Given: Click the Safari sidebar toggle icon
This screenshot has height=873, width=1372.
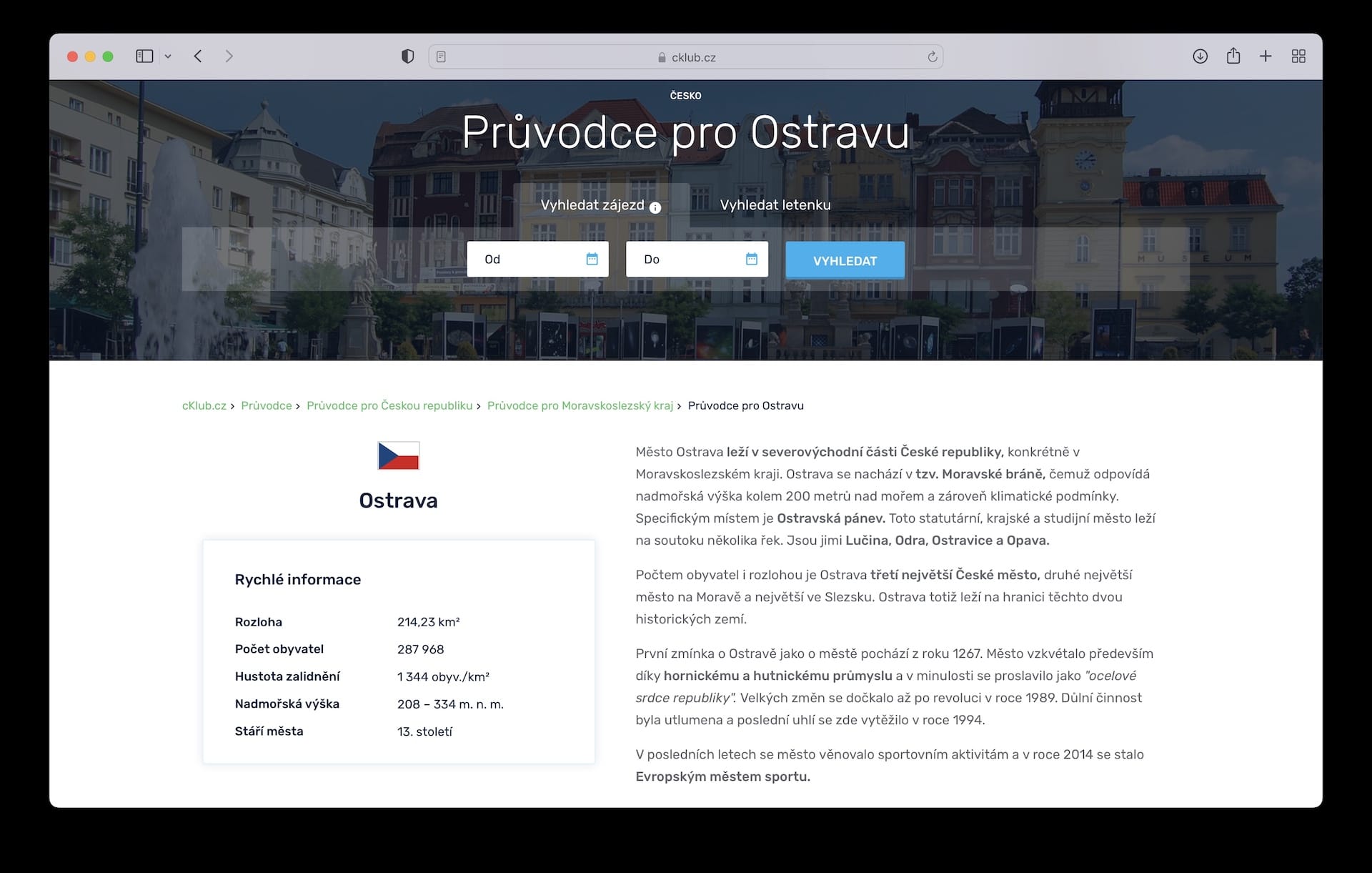Looking at the screenshot, I should (144, 56).
